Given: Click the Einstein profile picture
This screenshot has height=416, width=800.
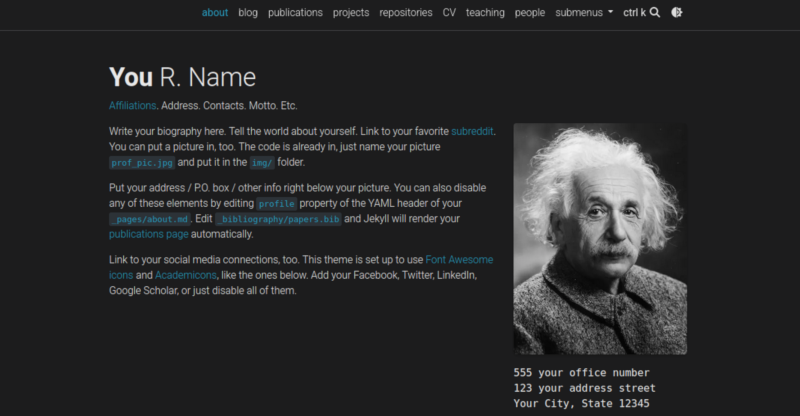Looking at the screenshot, I should click(x=600, y=238).
